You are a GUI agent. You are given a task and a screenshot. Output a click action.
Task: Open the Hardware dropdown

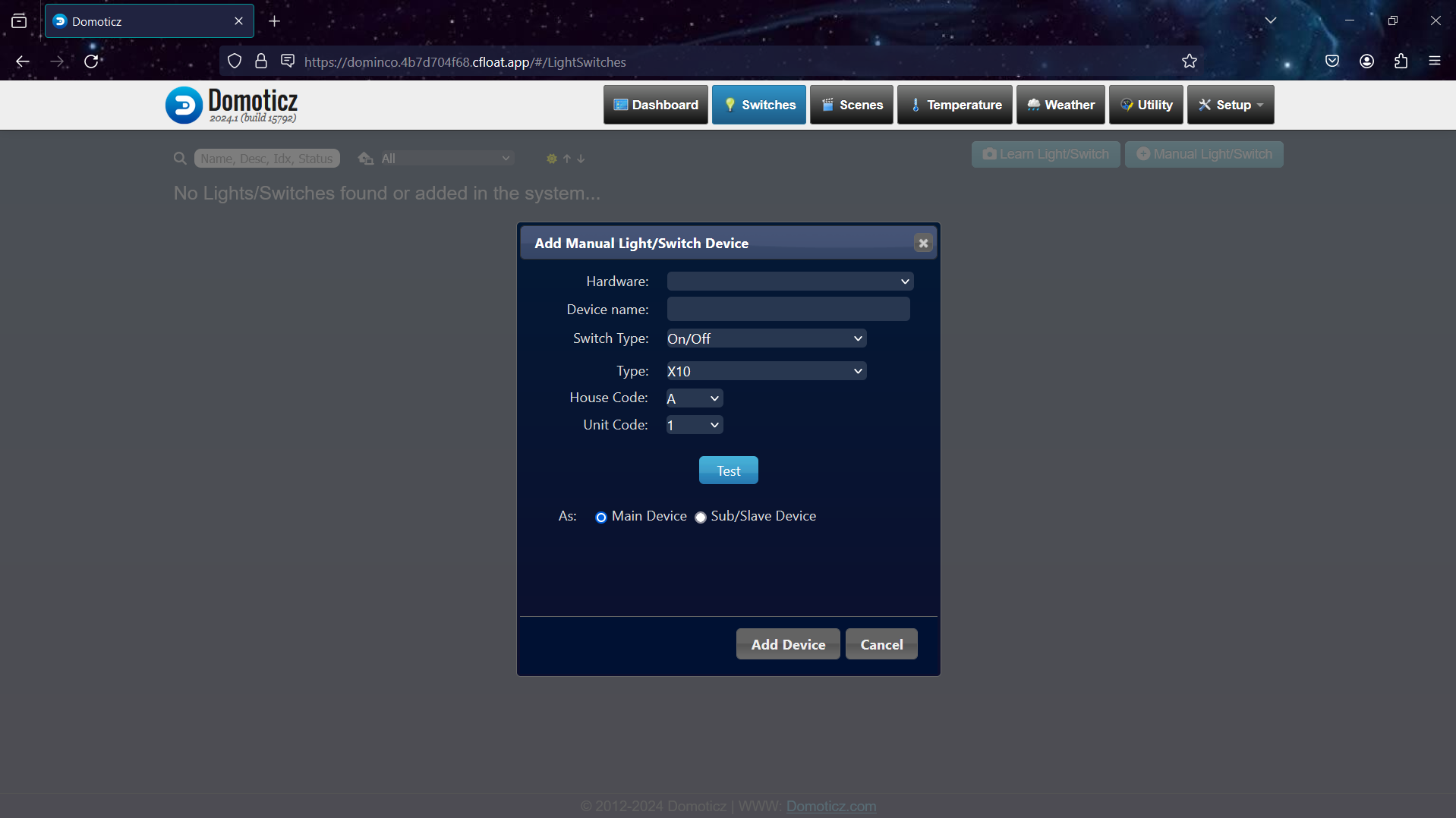point(790,282)
